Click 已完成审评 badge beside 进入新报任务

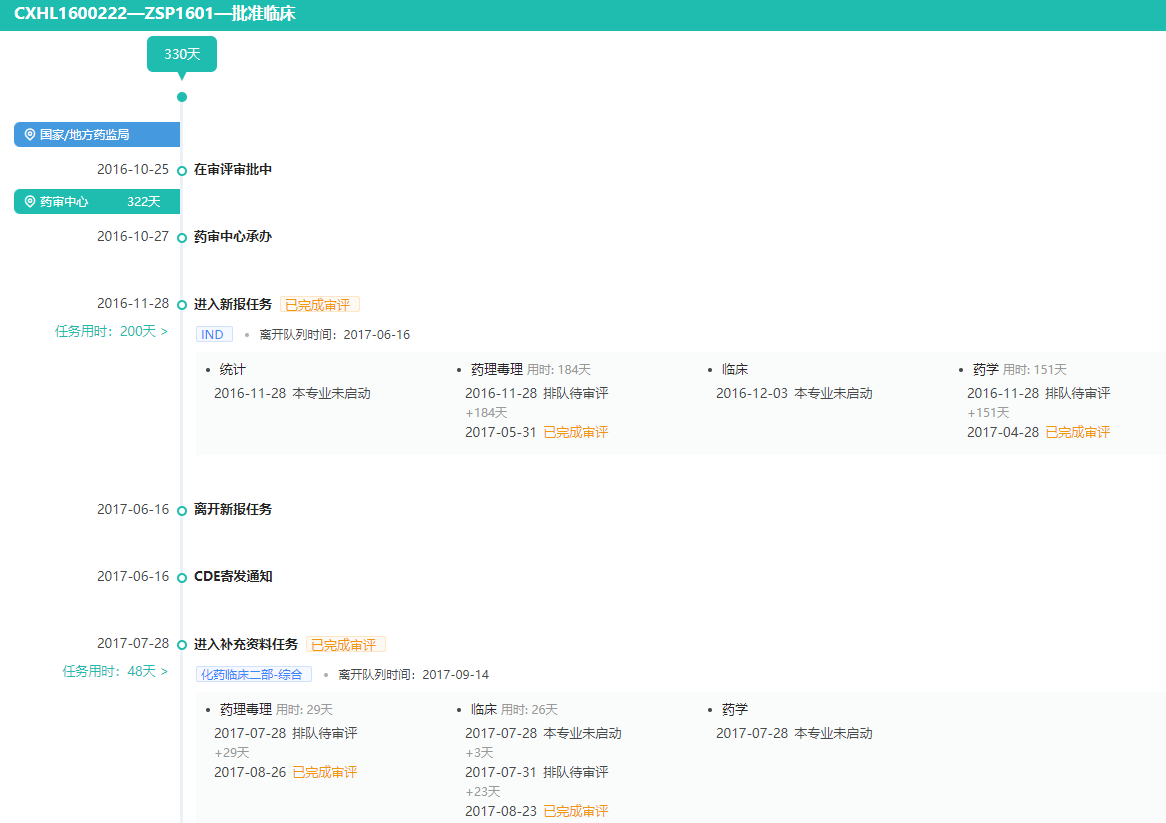coord(319,305)
